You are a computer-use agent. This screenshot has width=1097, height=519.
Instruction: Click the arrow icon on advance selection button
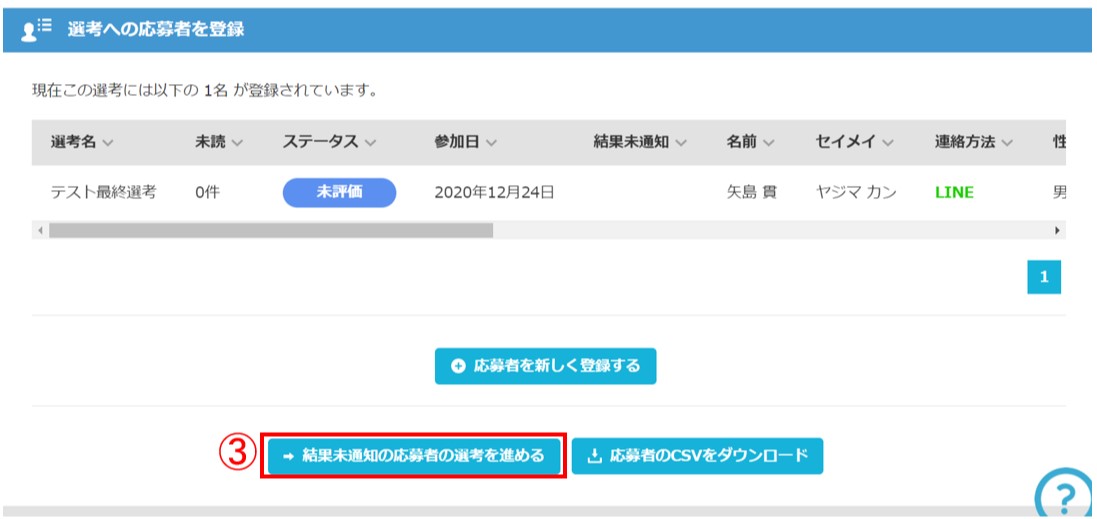coord(288,456)
